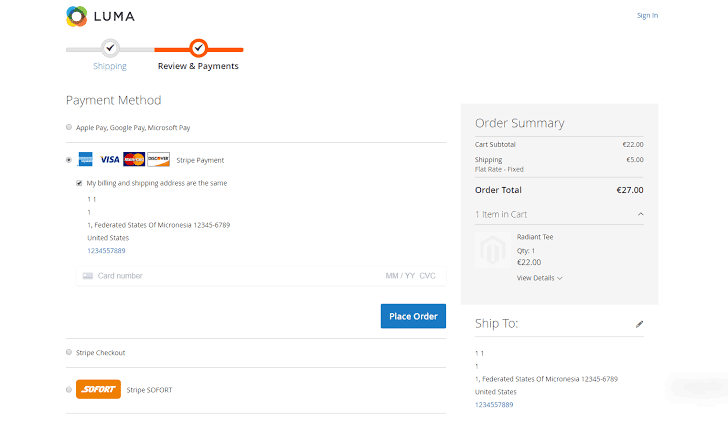Click the Flat Rate - Fixed text

coord(499,169)
